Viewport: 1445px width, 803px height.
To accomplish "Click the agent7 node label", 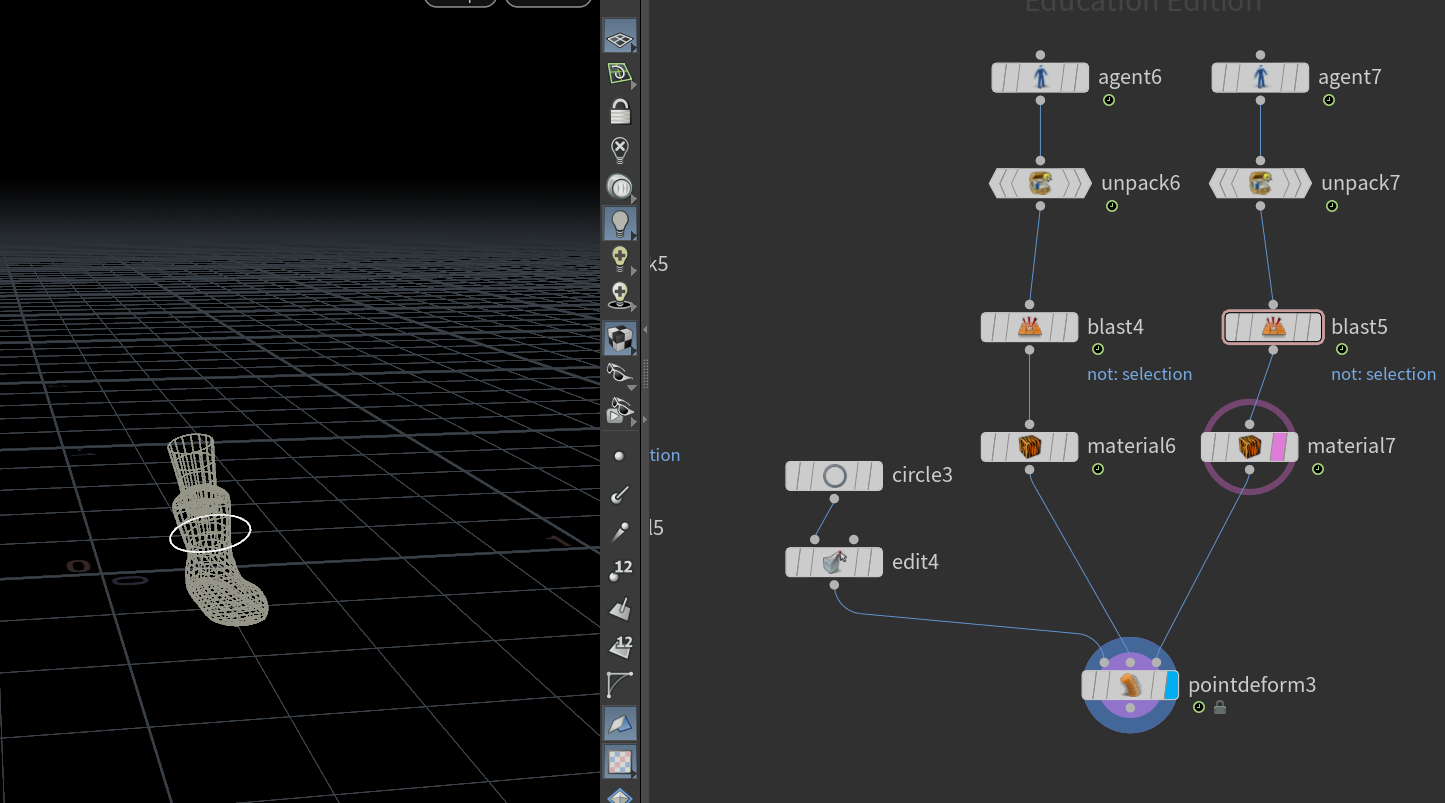I will pyautogui.click(x=1349, y=77).
